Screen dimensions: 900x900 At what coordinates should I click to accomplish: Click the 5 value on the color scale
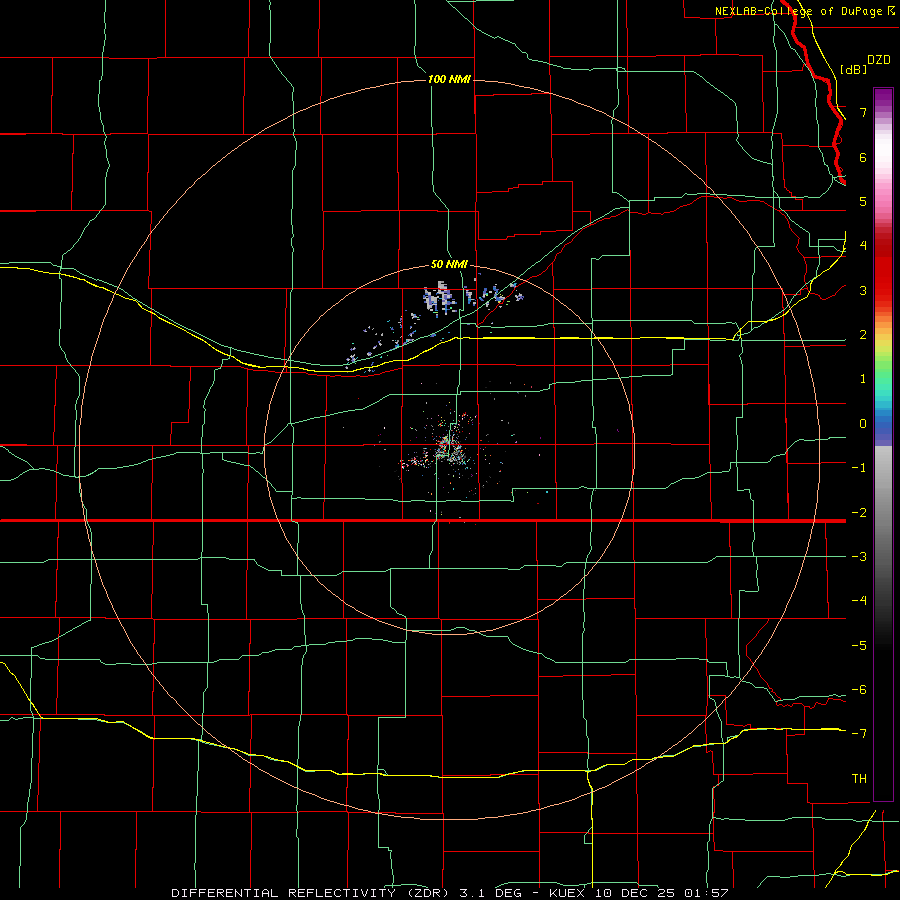[x=863, y=201]
